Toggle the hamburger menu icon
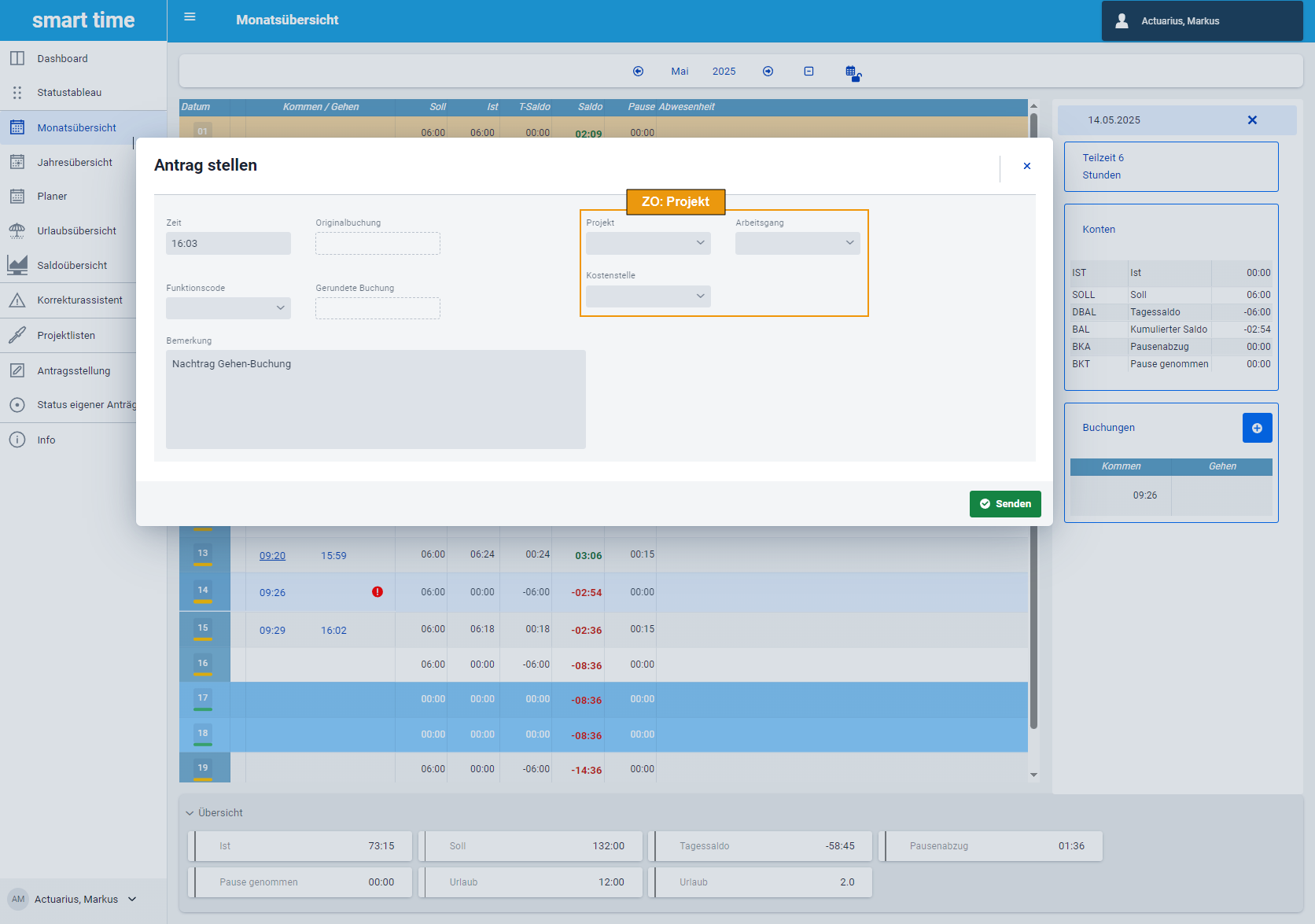The height and width of the screenshot is (924, 1315). click(190, 17)
